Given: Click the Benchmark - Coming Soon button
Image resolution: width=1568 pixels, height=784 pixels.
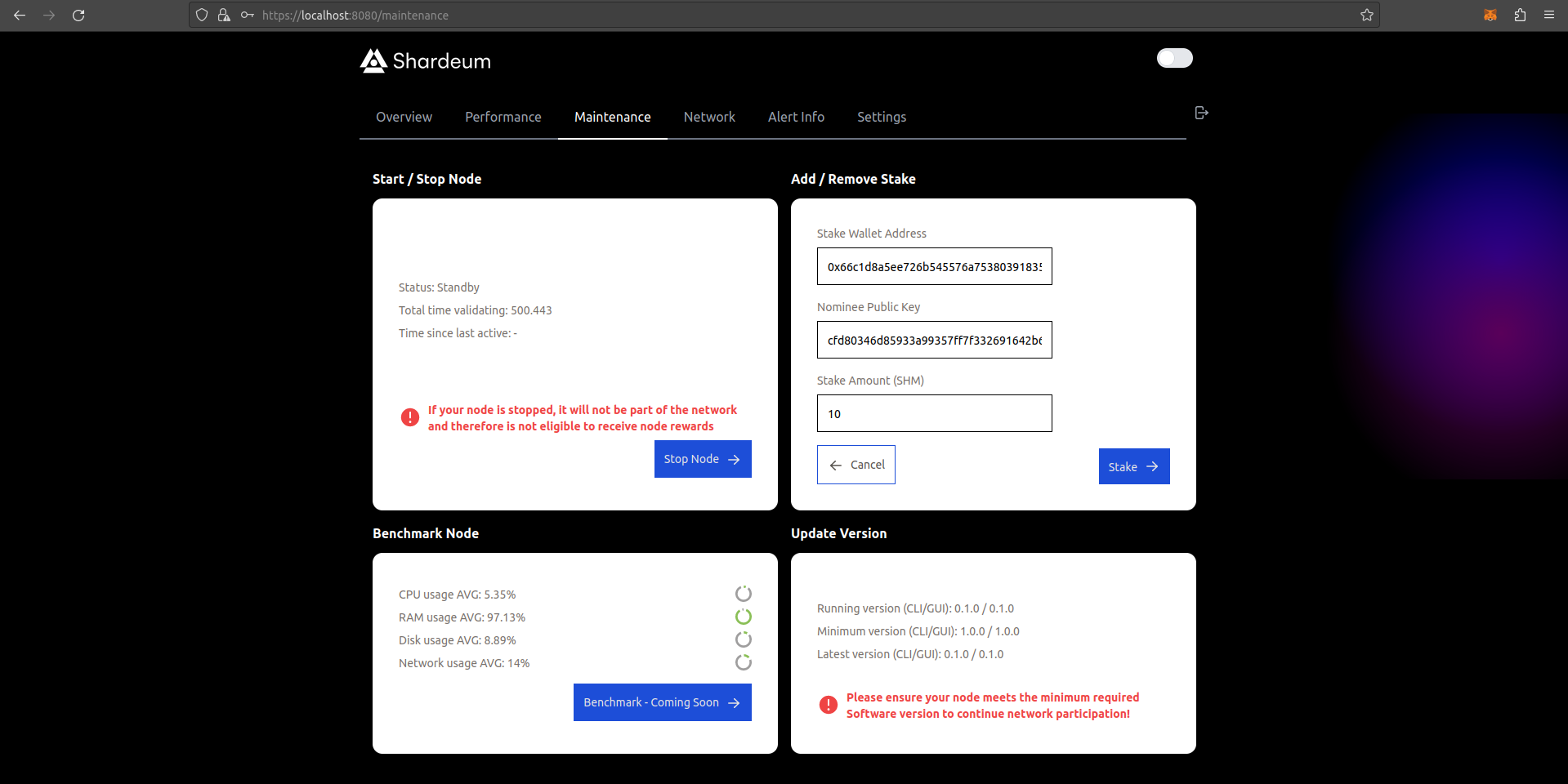Looking at the screenshot, I should 662,702.
